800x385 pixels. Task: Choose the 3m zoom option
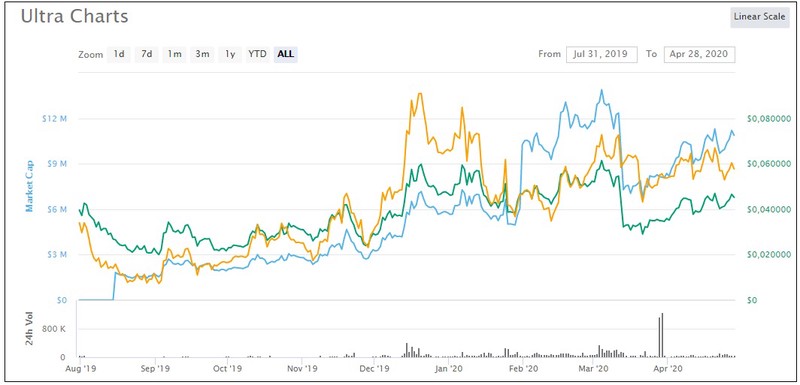pos(202,54)
